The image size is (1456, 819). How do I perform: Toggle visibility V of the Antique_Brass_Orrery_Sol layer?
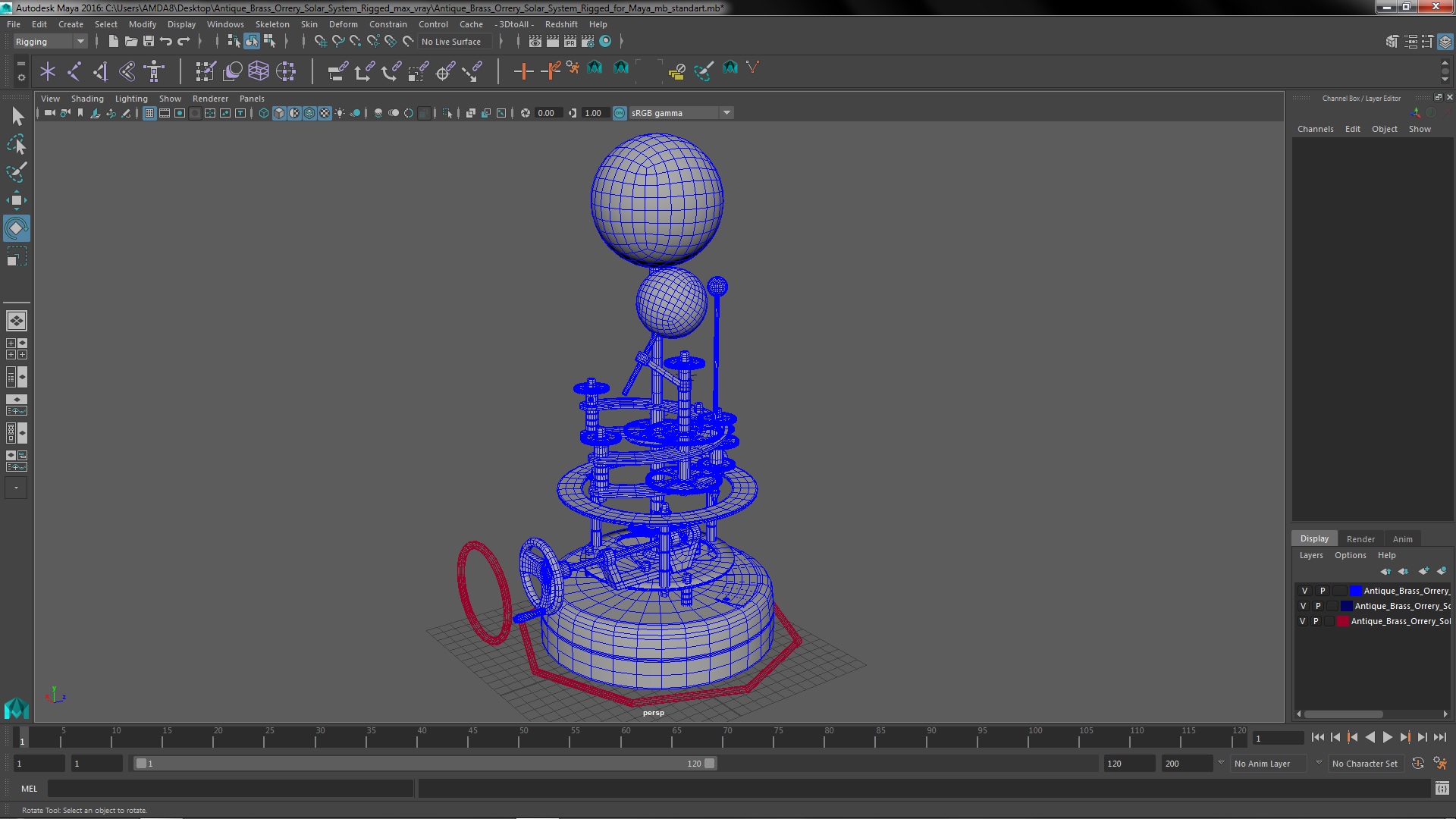[x=1303, y=621]
